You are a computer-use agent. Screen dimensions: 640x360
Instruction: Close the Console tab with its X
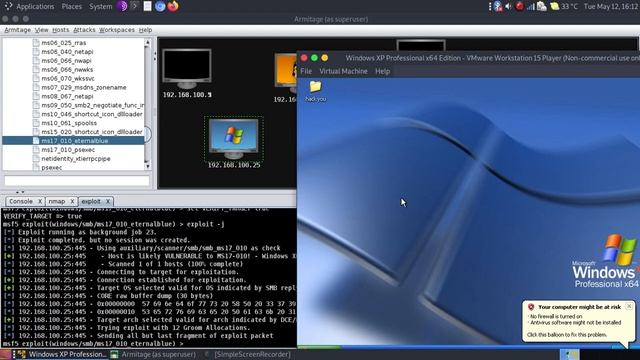(40, 201)
